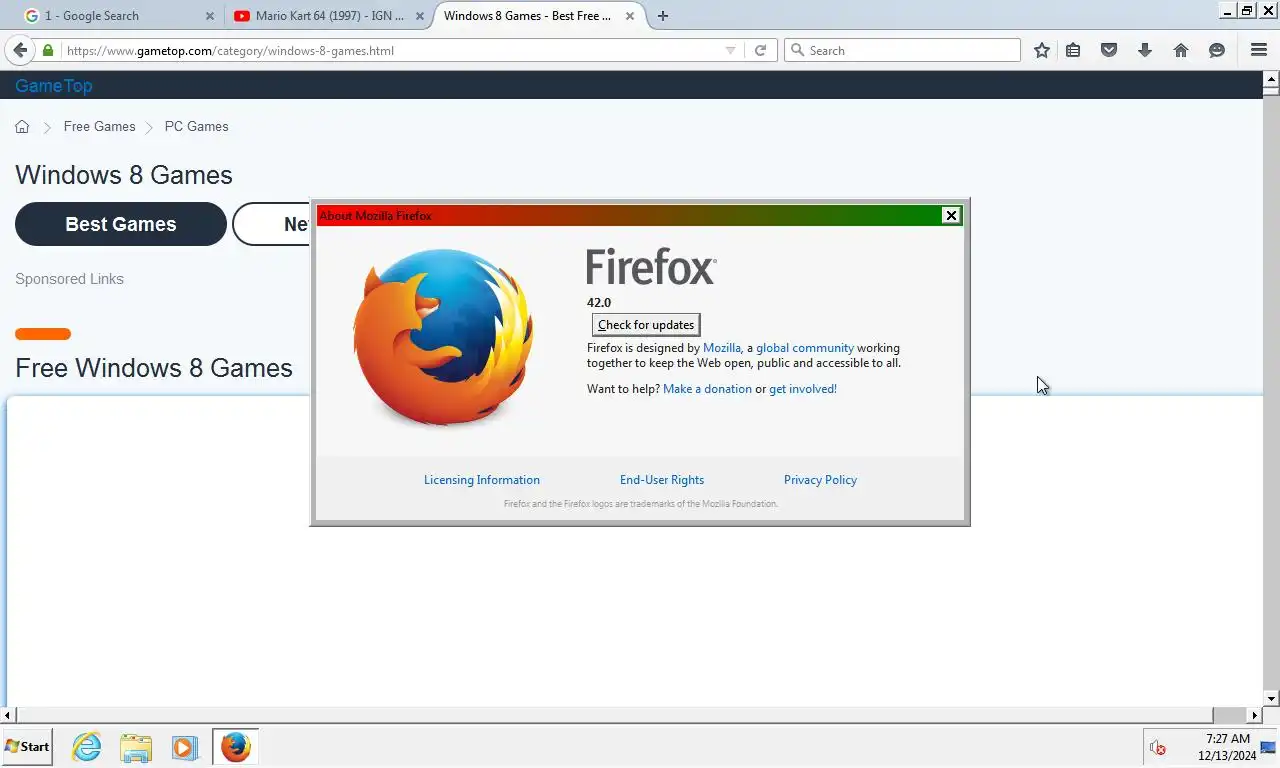
Task: Bookmark this page with the star icon
Action: tap(1042, 50)
